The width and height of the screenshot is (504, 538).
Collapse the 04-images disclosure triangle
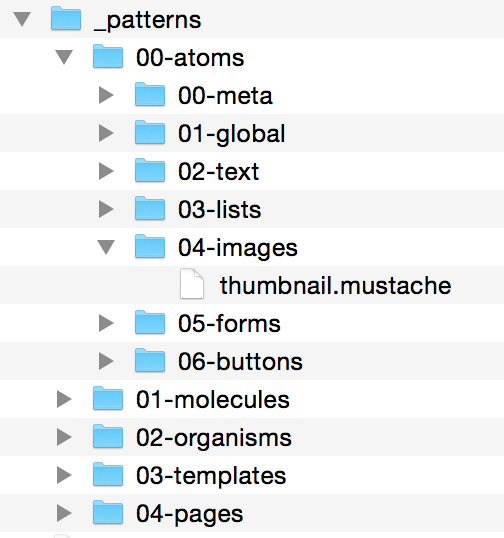(106, 247)
